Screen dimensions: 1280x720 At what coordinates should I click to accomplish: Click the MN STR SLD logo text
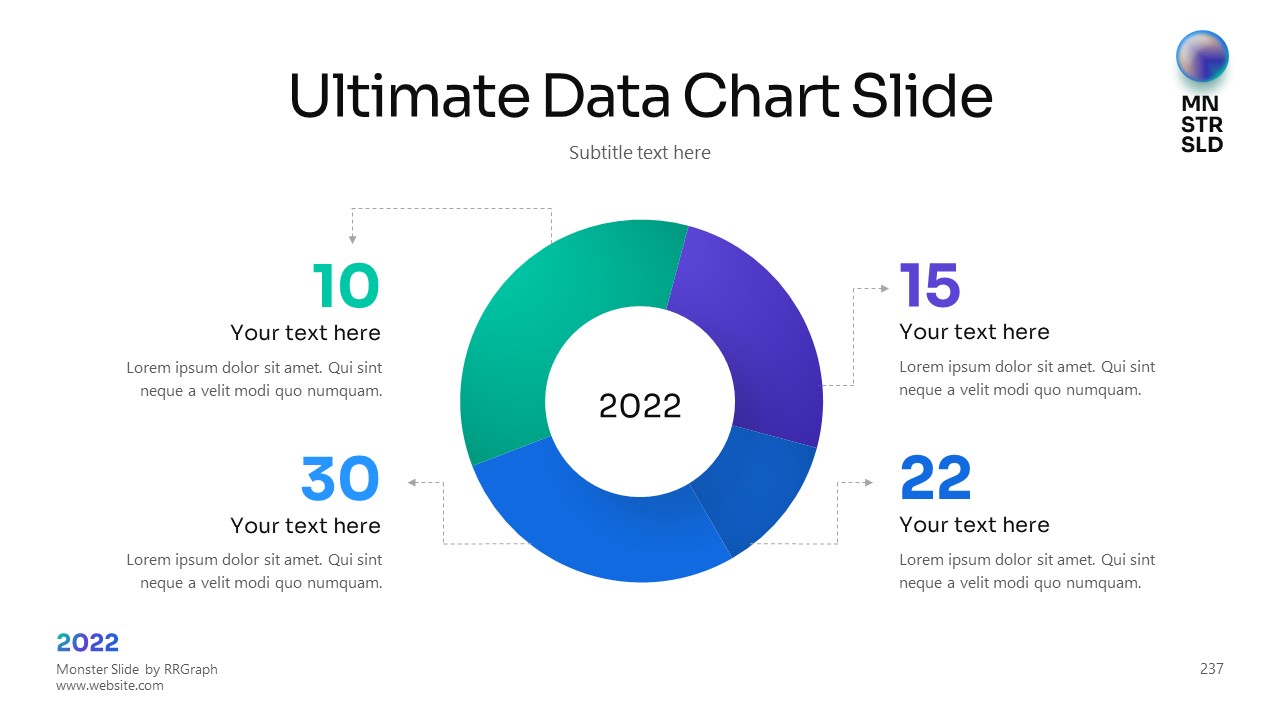point(1202,124)
